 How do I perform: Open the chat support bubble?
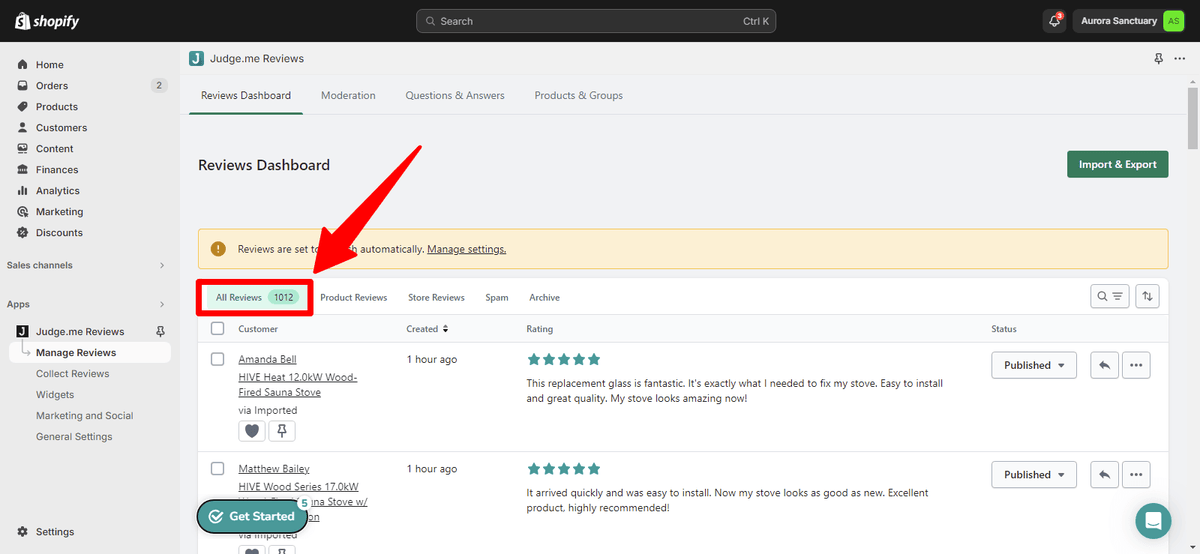[1153, 521]
